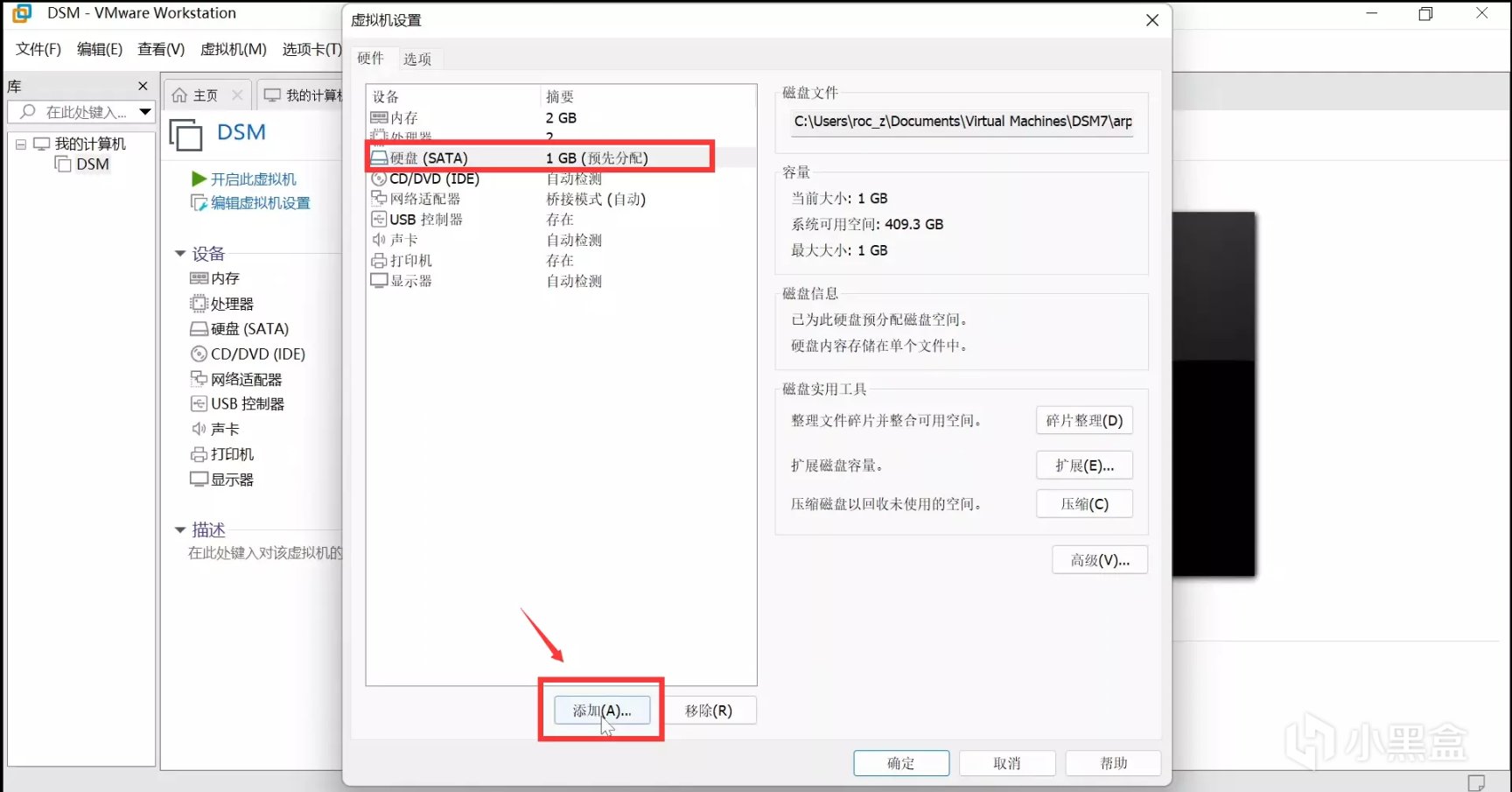This screenshot has width=1512, height=792.
Task: Open the 高级(V)... advanced settings
Action: pyautogui.click(x=1100, y=560)
